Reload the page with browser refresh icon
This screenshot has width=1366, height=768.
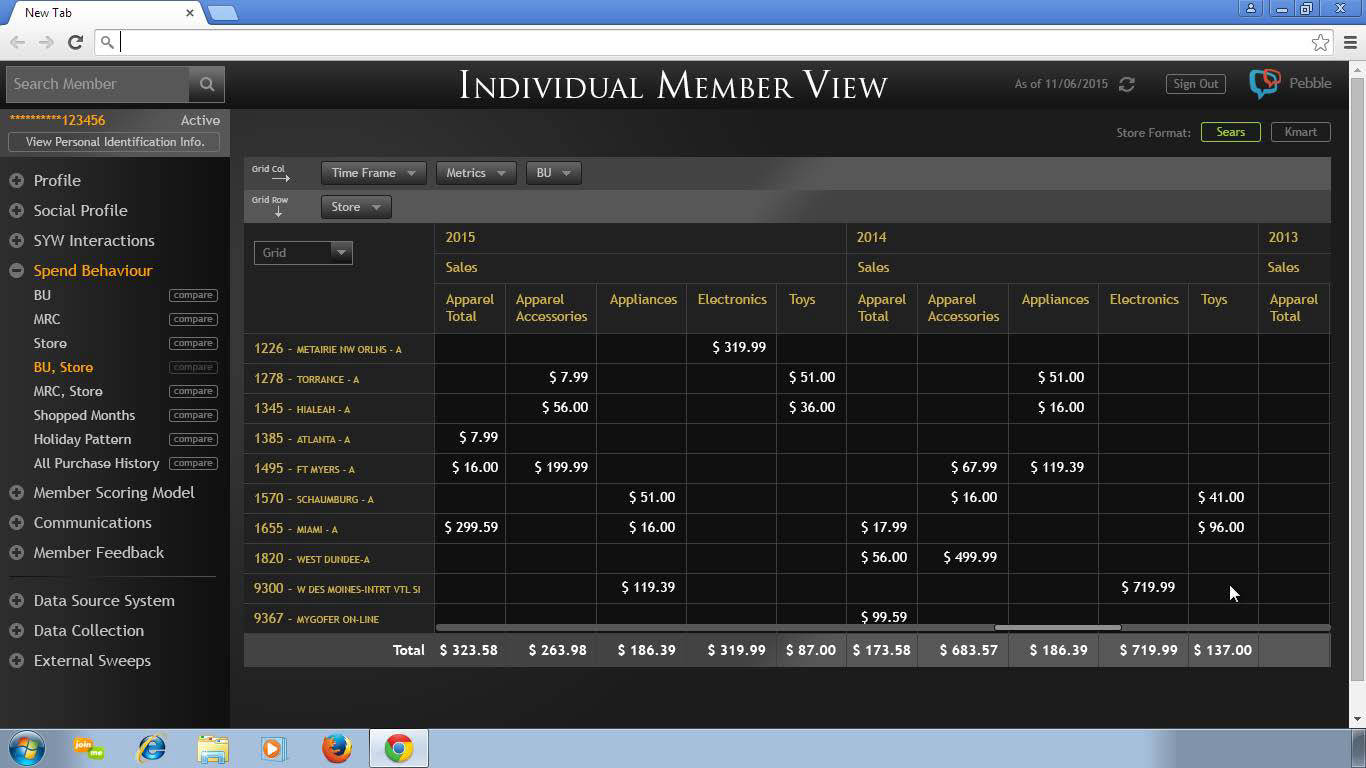pos(75,42)
